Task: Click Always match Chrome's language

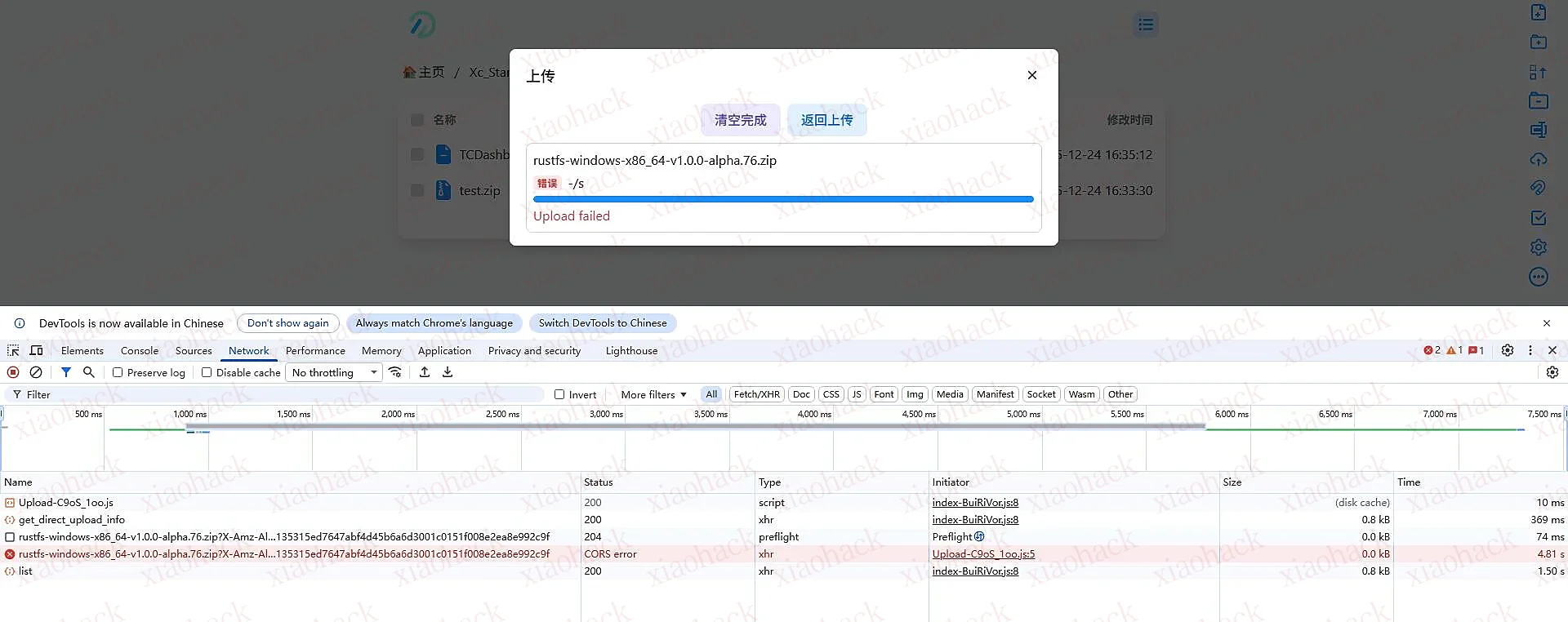Action: tap(434, 323)
